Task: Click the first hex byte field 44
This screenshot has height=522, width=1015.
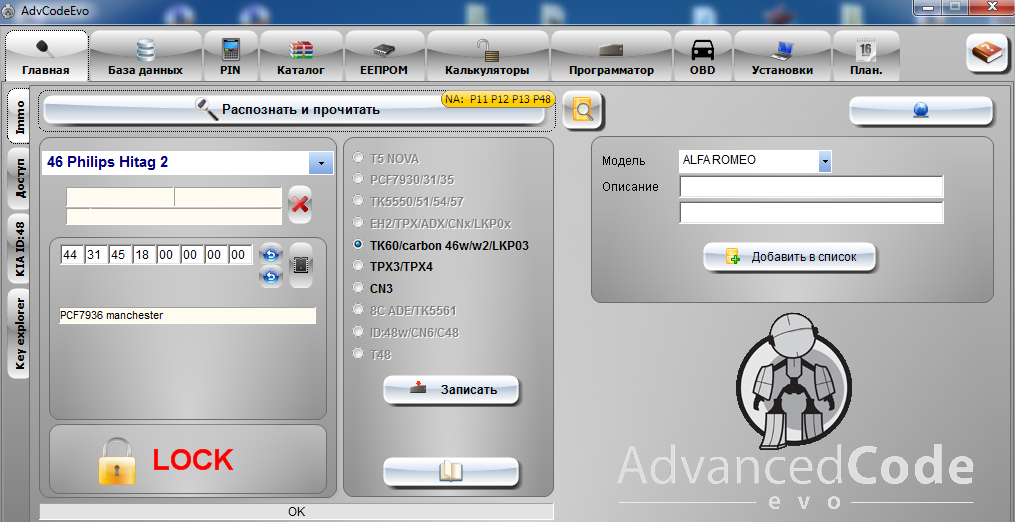Action: [x=71, y=255]
